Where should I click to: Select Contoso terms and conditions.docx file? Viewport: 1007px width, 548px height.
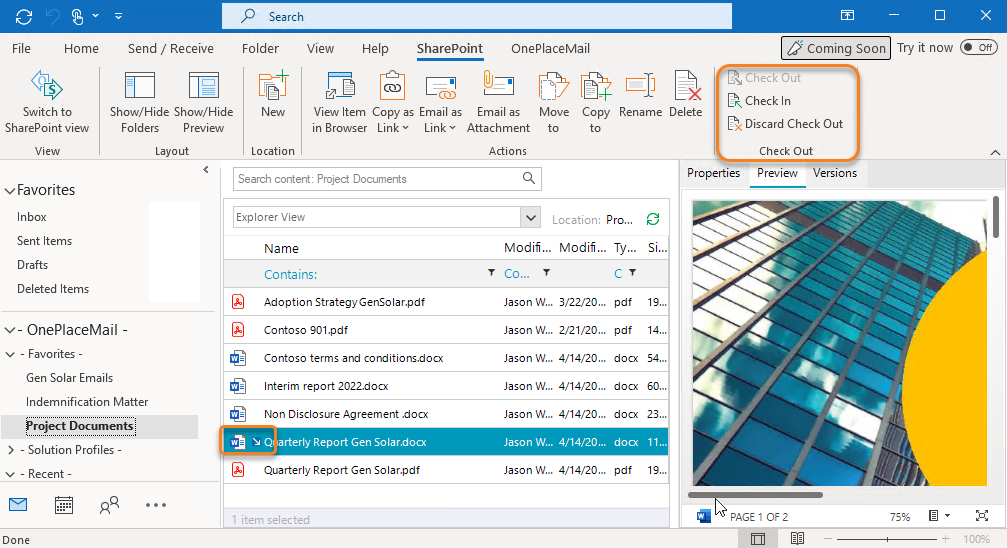coord(446,358)
